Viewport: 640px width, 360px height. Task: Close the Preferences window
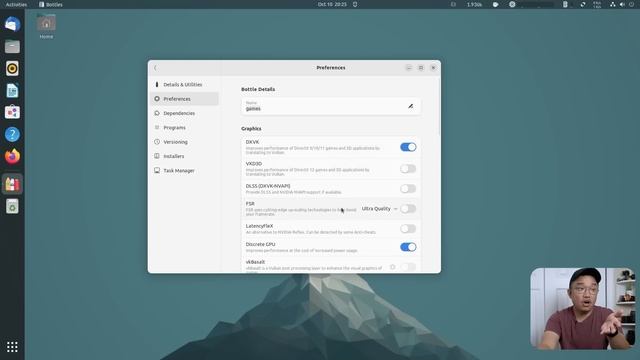433,68
